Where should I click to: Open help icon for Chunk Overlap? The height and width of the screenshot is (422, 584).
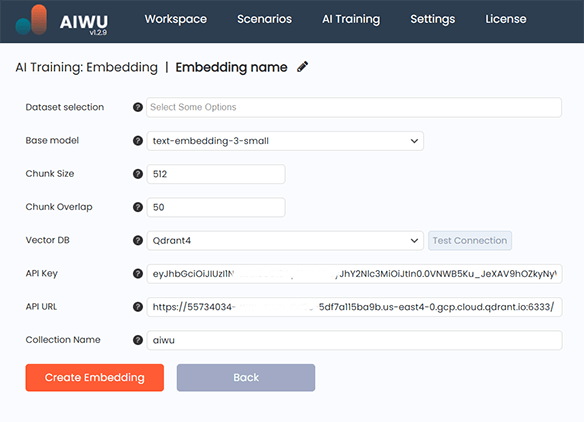pos(138,207)
